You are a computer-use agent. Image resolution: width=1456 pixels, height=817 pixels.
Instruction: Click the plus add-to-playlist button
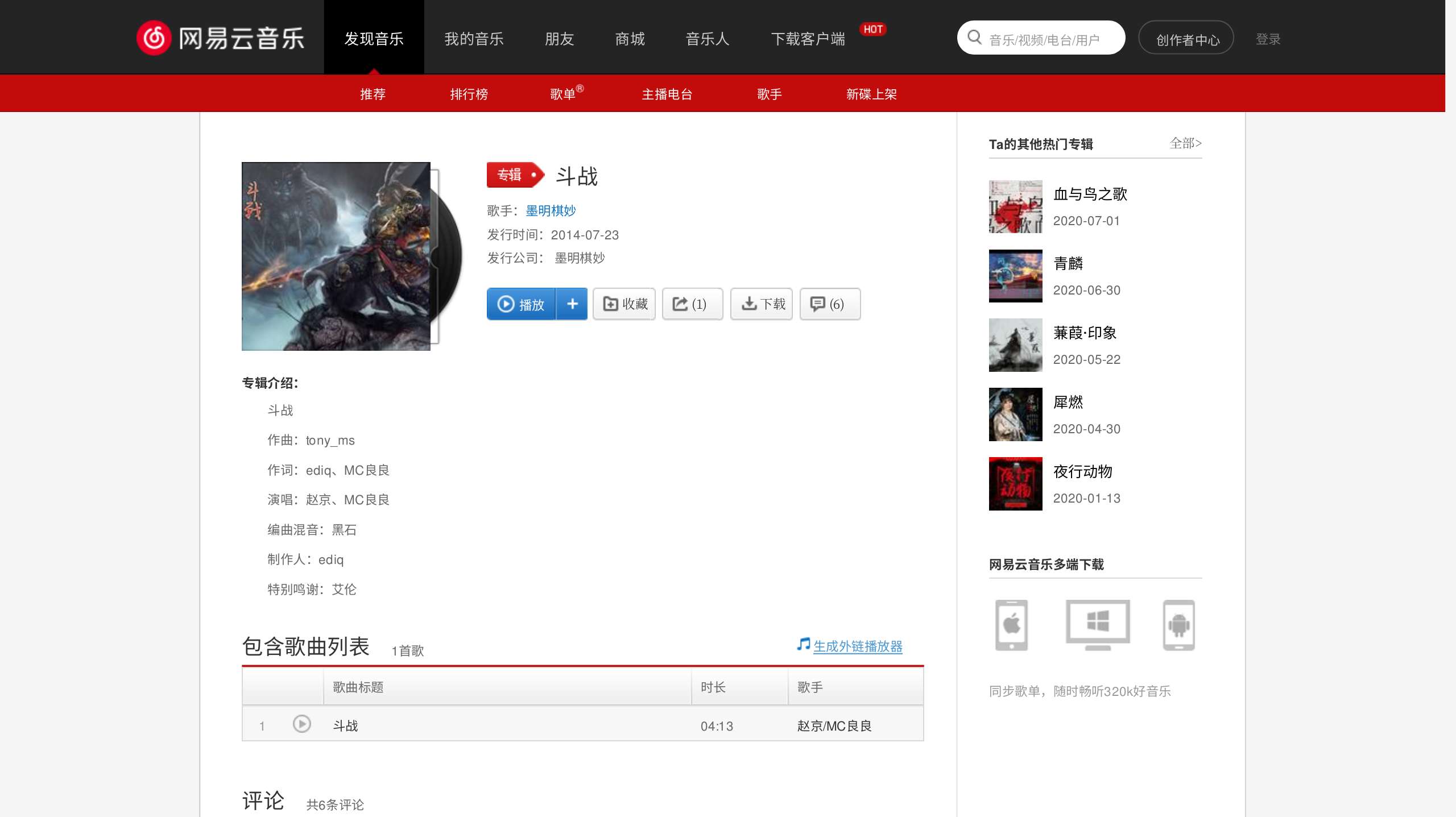click(572, 304)
